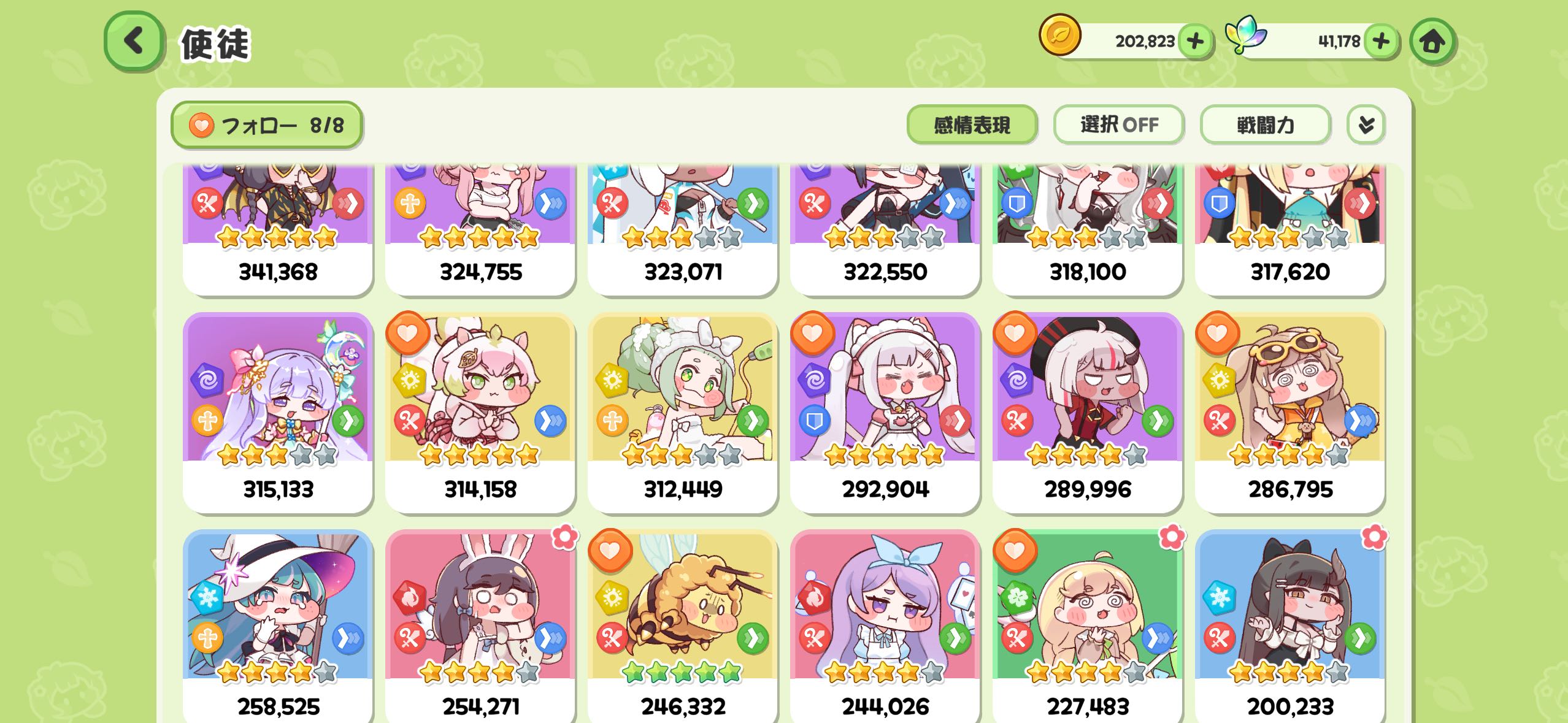Open the フォロー 8/8 follow filter

click(266, 125)
